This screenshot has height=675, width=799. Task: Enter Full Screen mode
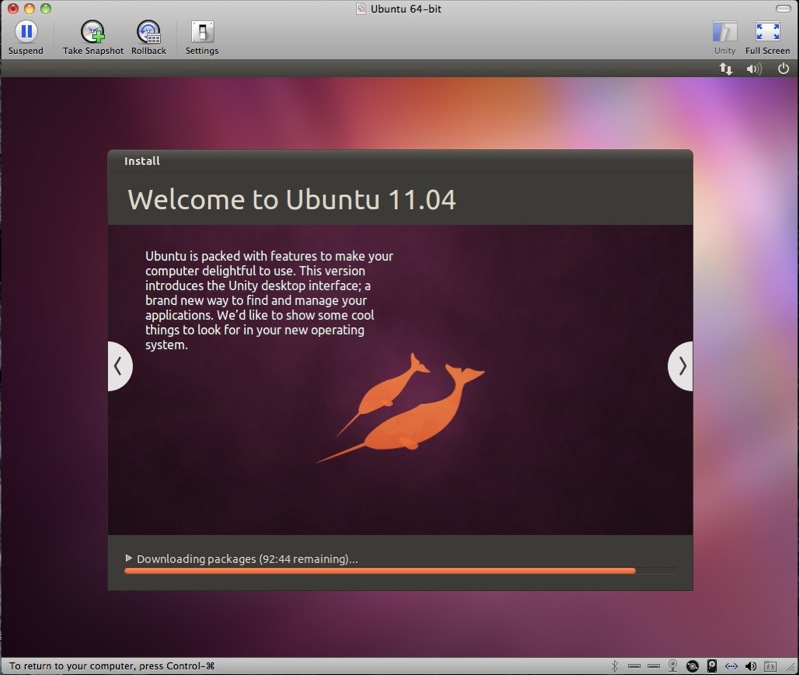coord(767,33)
